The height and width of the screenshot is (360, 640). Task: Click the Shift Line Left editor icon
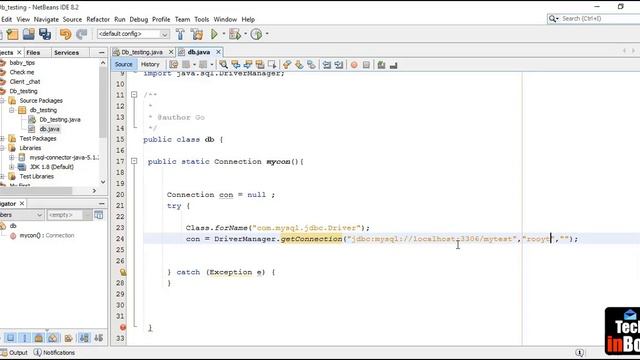tap(327, 64)
